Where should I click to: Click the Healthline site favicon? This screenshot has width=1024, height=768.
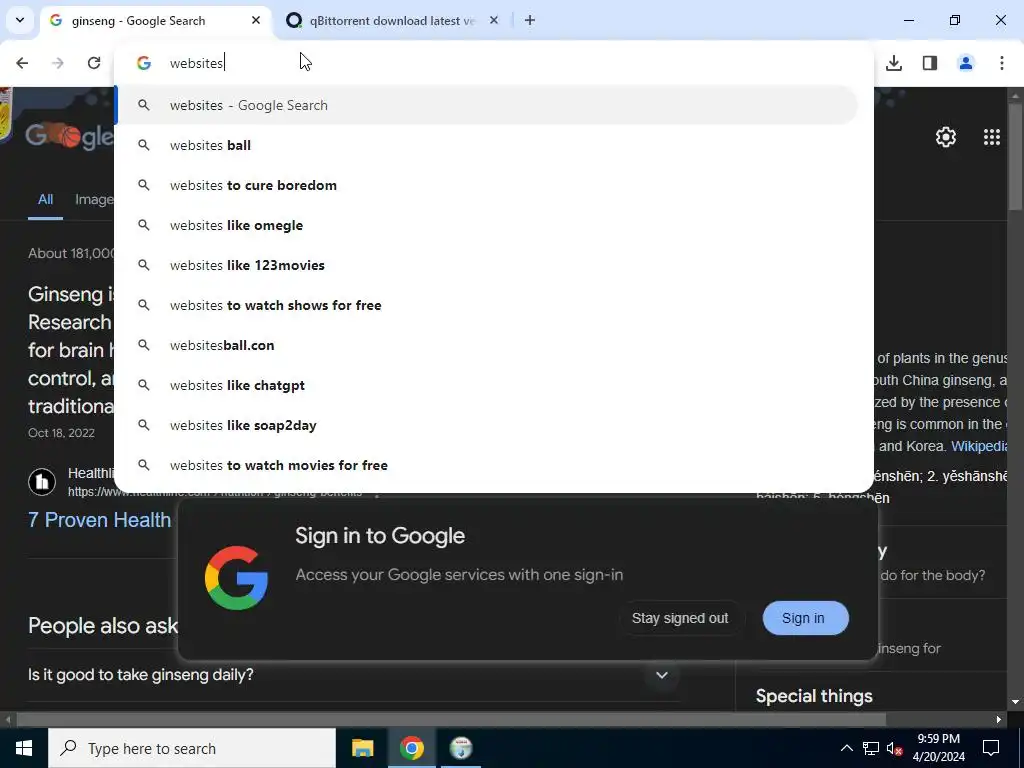(x=42, y=482)
